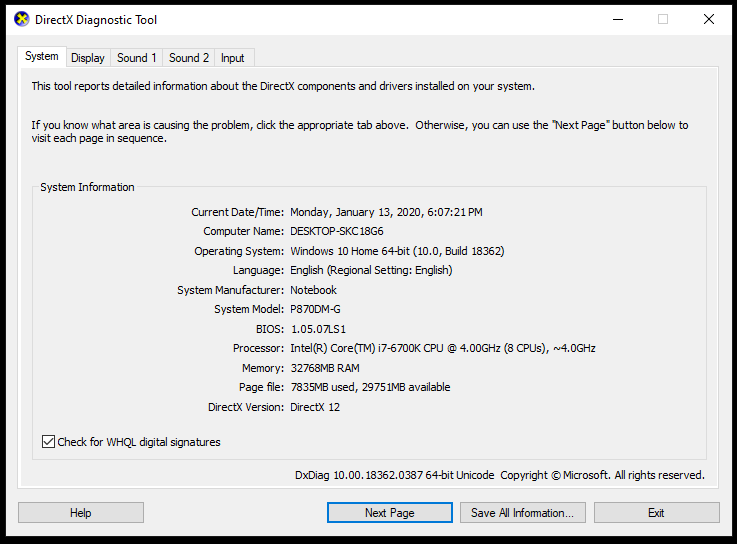
Task: Click the disabled maximize window button
Action: point(663,19)
